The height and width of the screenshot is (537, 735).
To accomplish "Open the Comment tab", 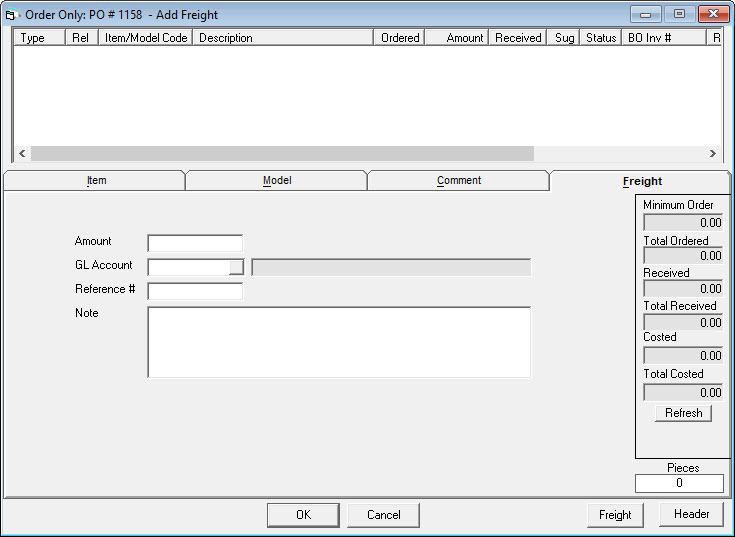I will (x=458, y=180).
